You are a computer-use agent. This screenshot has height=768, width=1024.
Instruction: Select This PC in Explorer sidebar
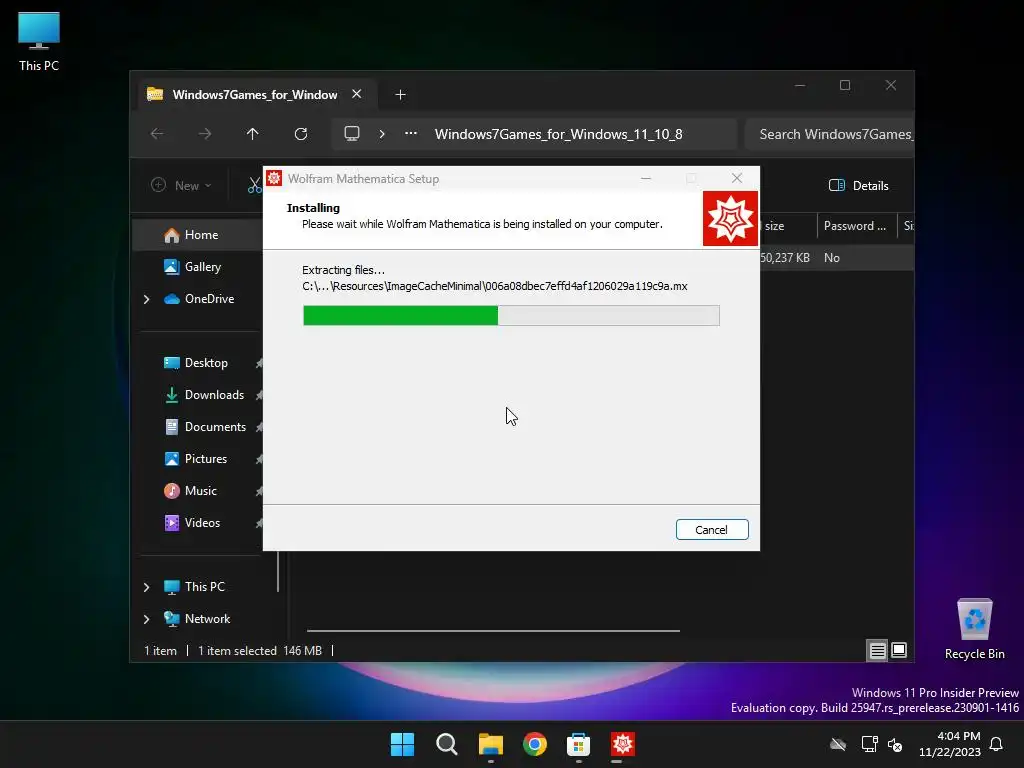coord(202,587)
